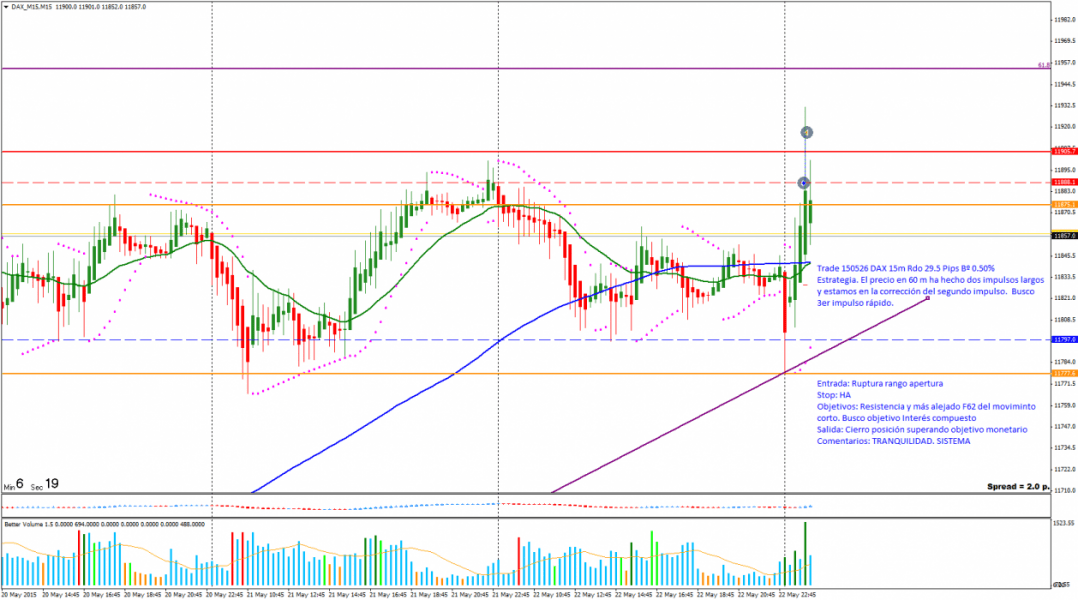Click the '20 May 2015' date on time axis
1078x600 pixels.
click(x=19, y=594)
